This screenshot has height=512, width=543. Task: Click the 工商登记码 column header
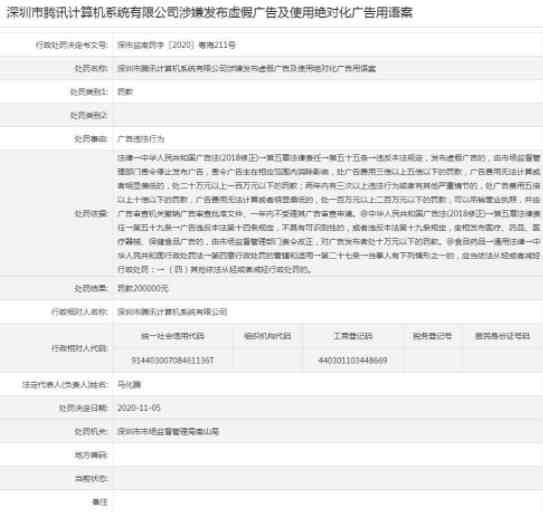point(353,336)
